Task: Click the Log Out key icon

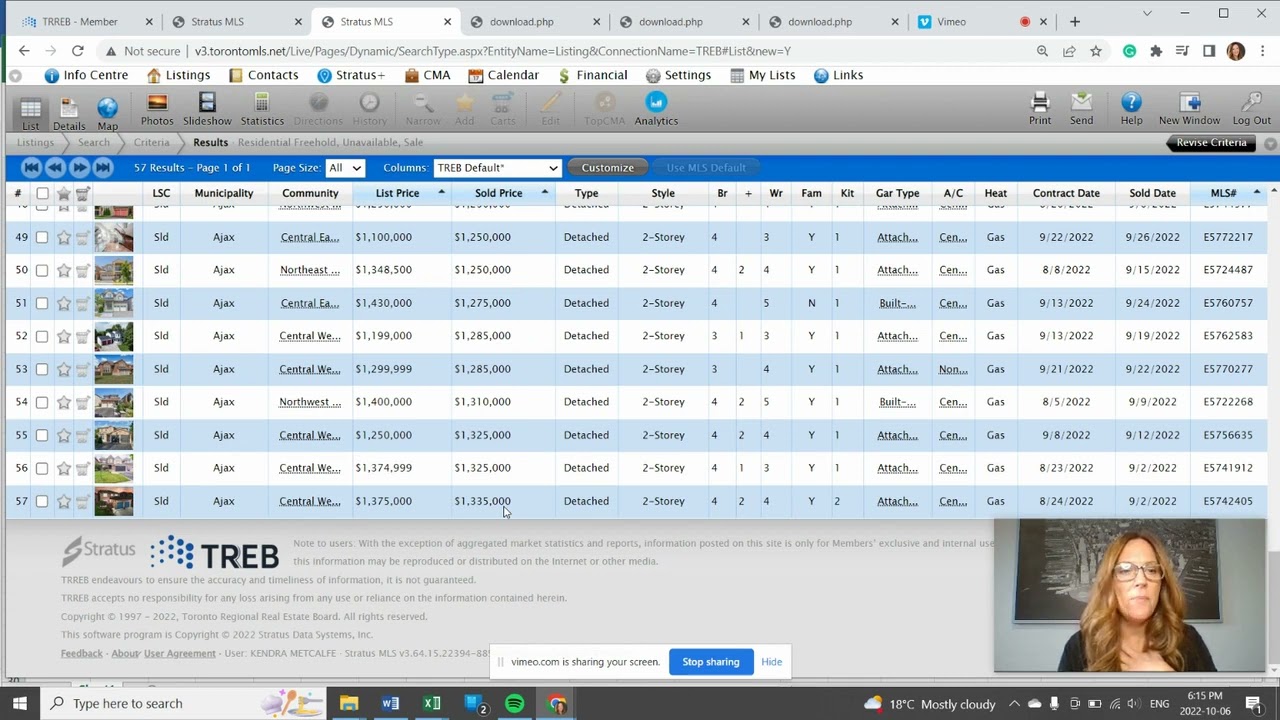Action: click(x=1251, y=110)
